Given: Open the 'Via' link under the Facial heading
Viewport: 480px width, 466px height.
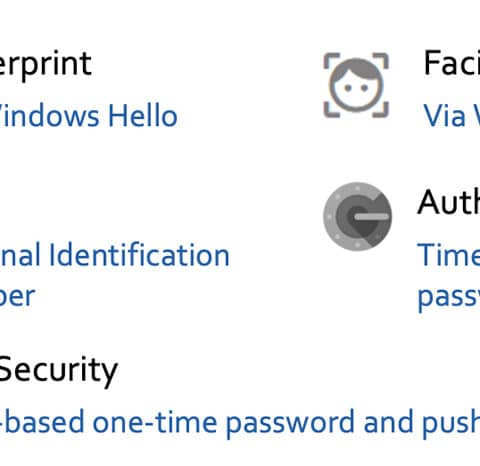Looking at the screenshot, I should [444, 115].
